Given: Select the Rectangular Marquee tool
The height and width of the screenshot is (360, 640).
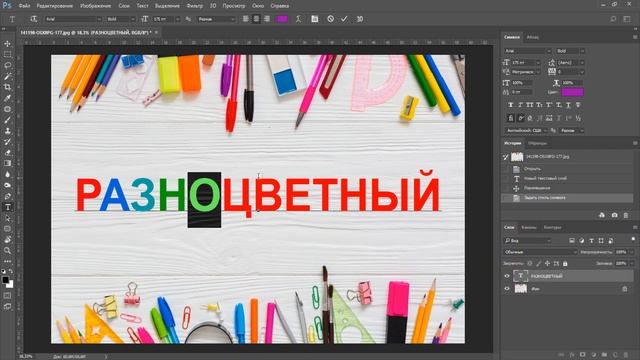Looking at the screenshot, I should (8, 54).
